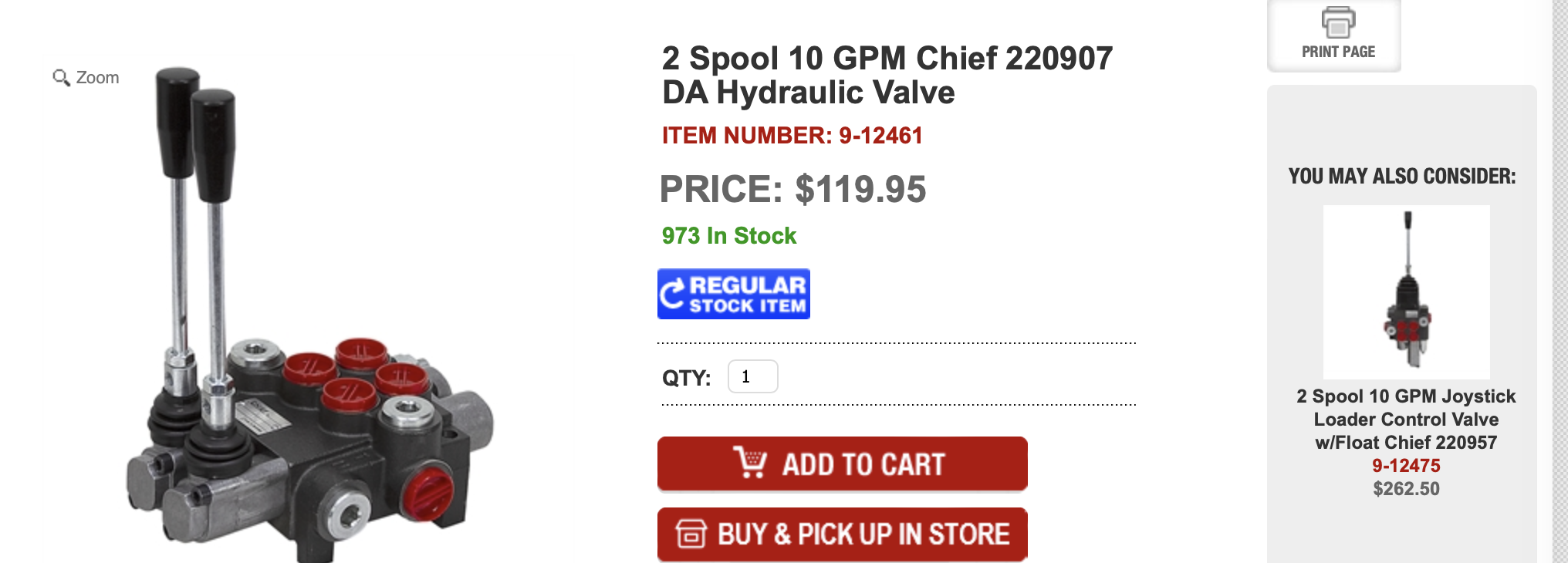Click the Regular Stock Item badge
The width and height of the screenshot is (1568, 563).
tap(733, 294)
